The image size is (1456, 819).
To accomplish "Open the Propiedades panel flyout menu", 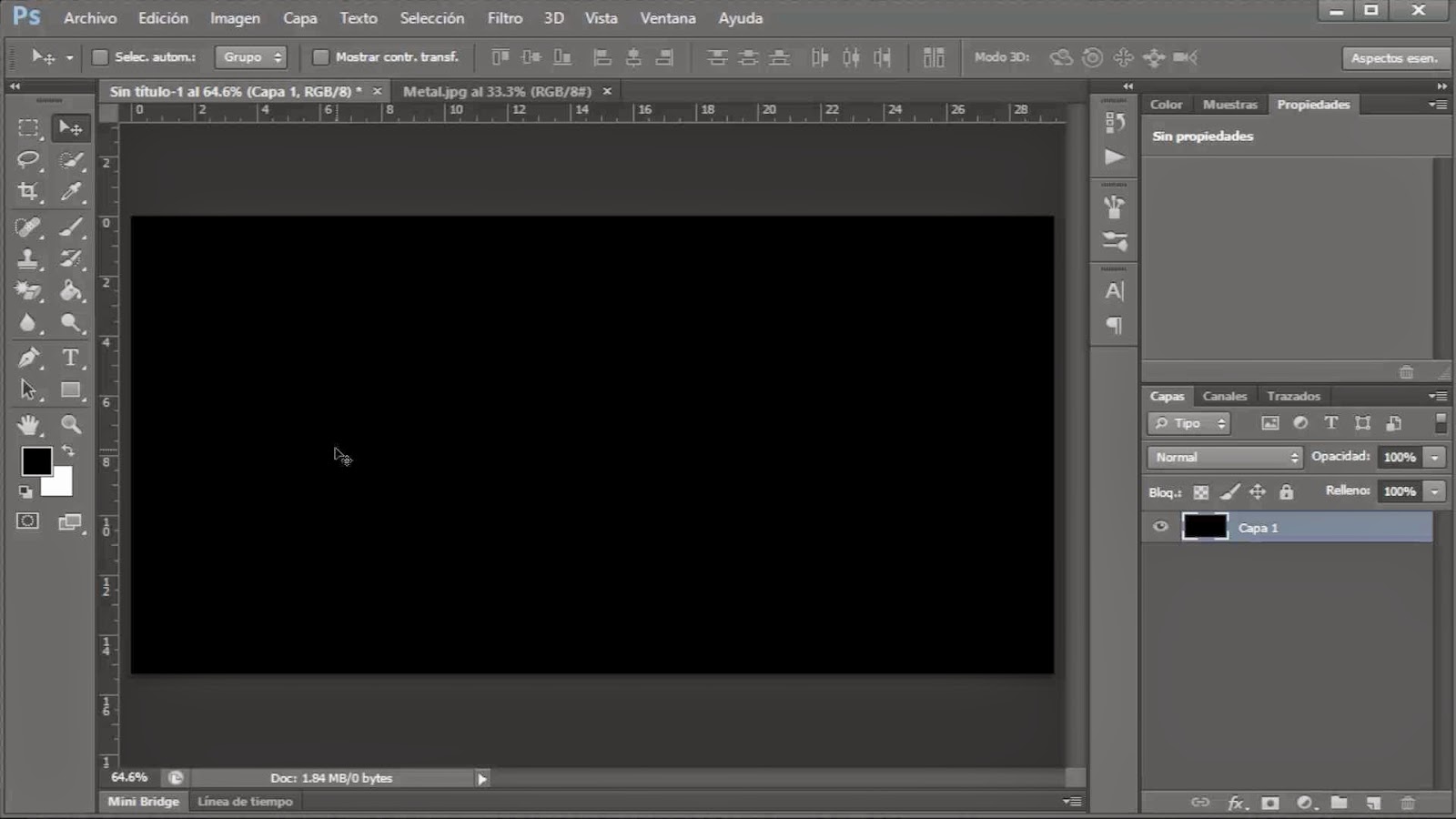I will [1438, 105].
